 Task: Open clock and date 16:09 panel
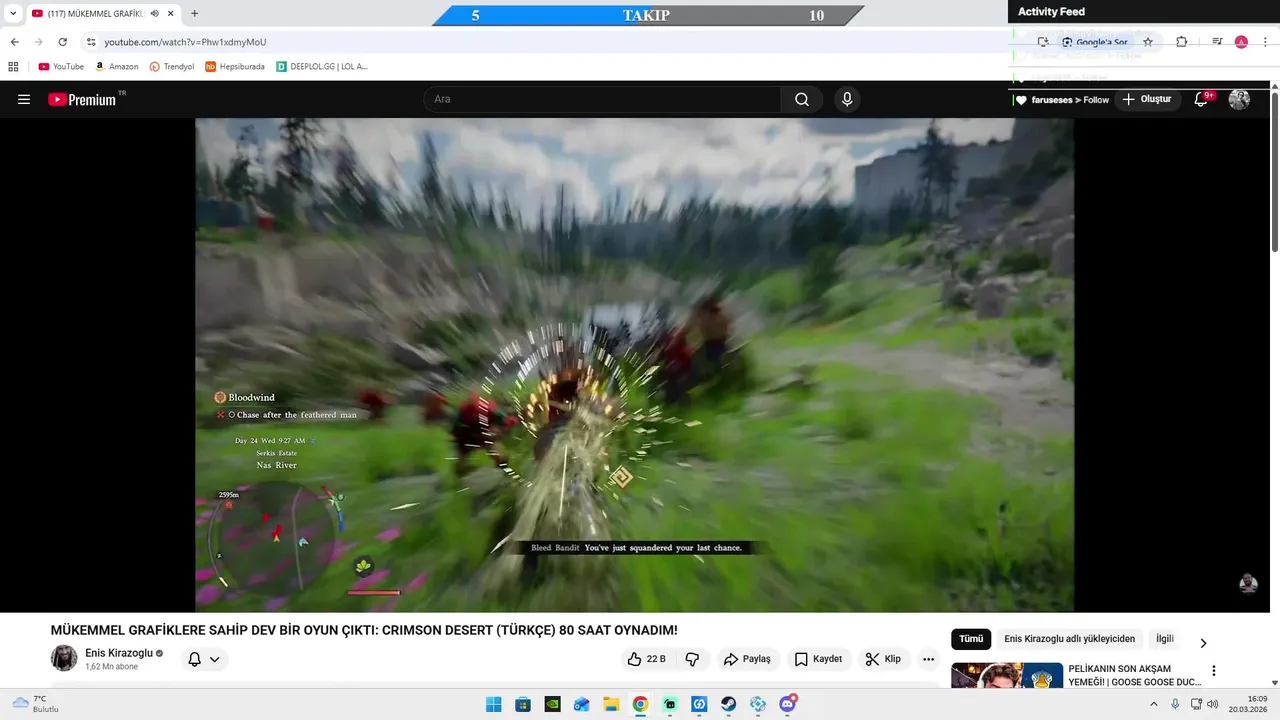coord(1248,704)
